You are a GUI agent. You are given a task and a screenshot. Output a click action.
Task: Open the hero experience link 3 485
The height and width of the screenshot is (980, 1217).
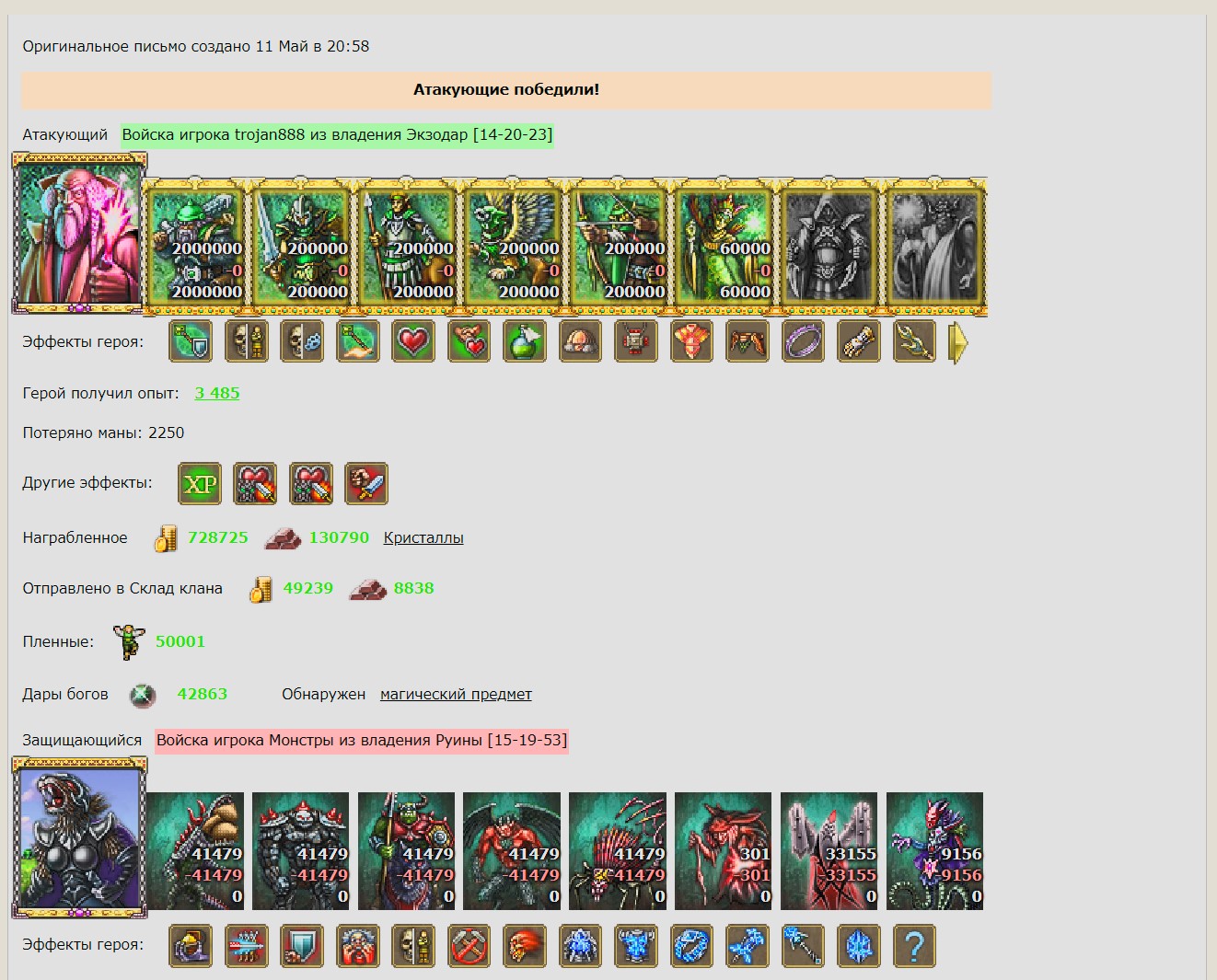(217, 393)
